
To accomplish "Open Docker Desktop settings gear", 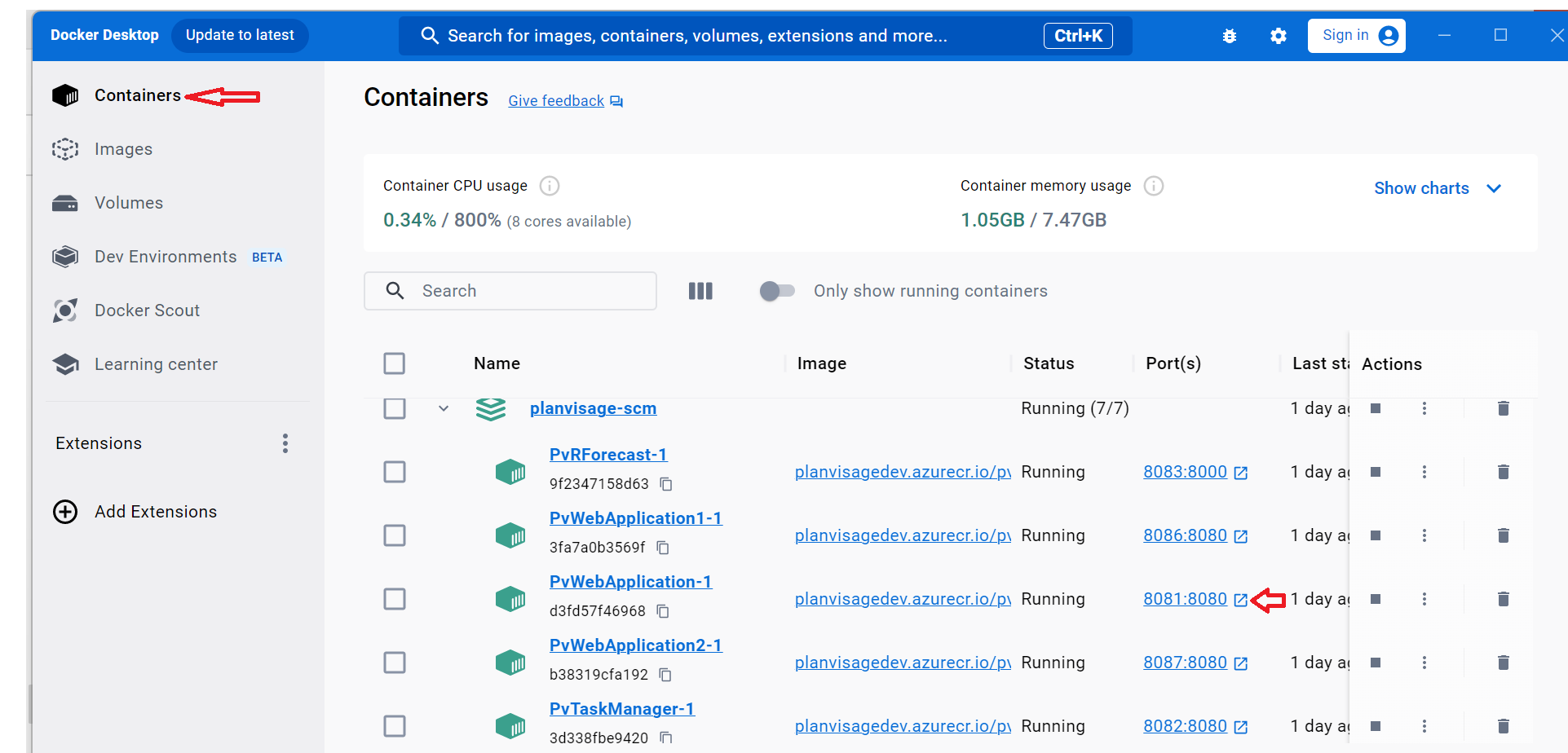I will [1279, 36].
